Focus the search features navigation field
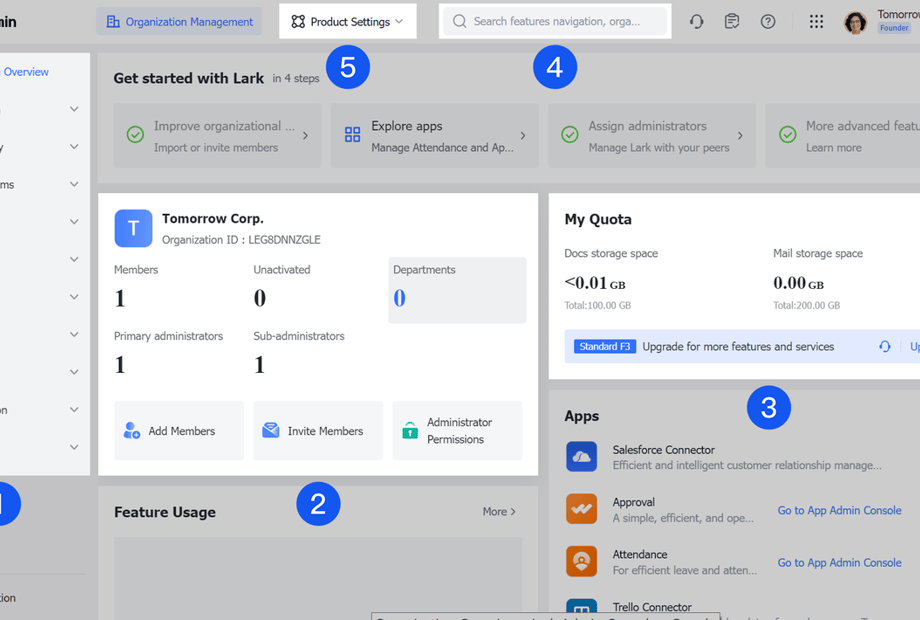This screenshot has width=920, height=620. (555, 22)
